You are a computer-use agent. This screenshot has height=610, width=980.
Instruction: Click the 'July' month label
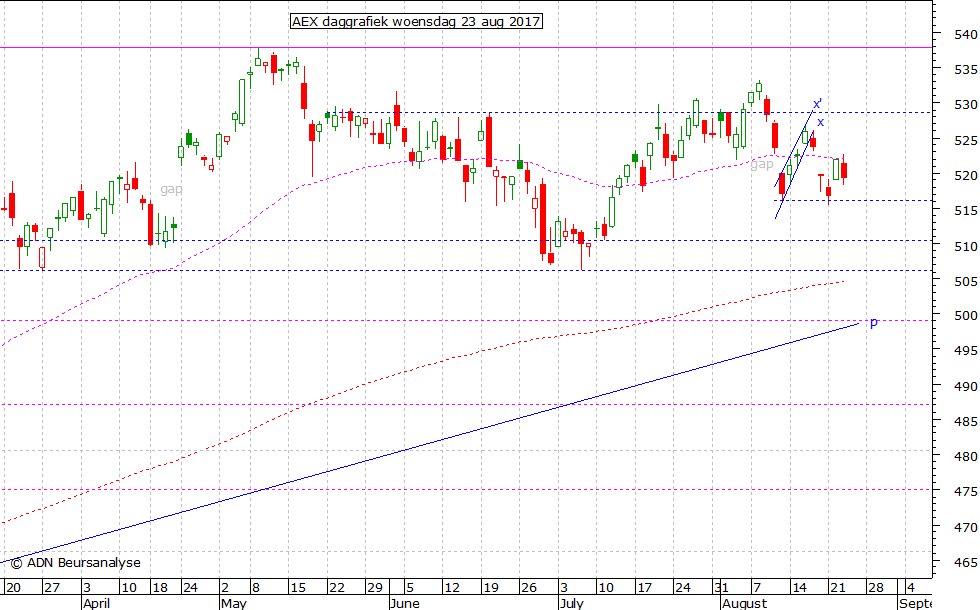[572, 604]
